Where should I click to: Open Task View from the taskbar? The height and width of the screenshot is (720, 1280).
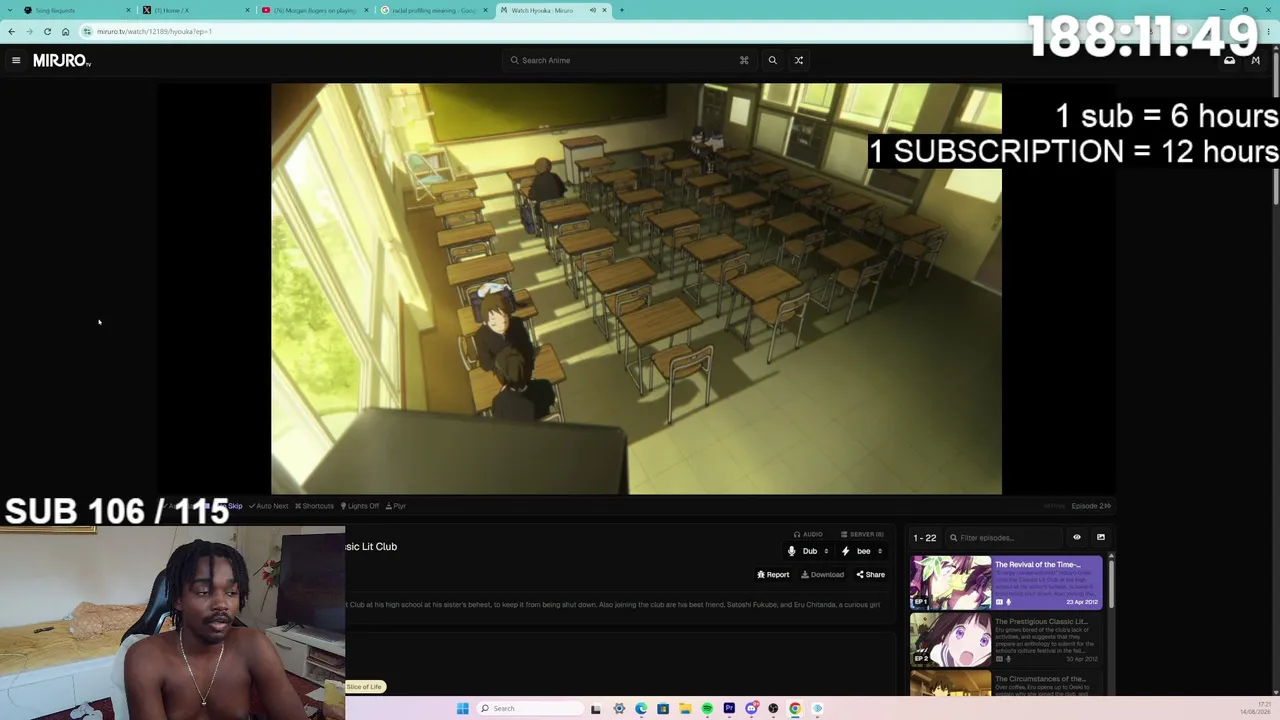[595, 709]
